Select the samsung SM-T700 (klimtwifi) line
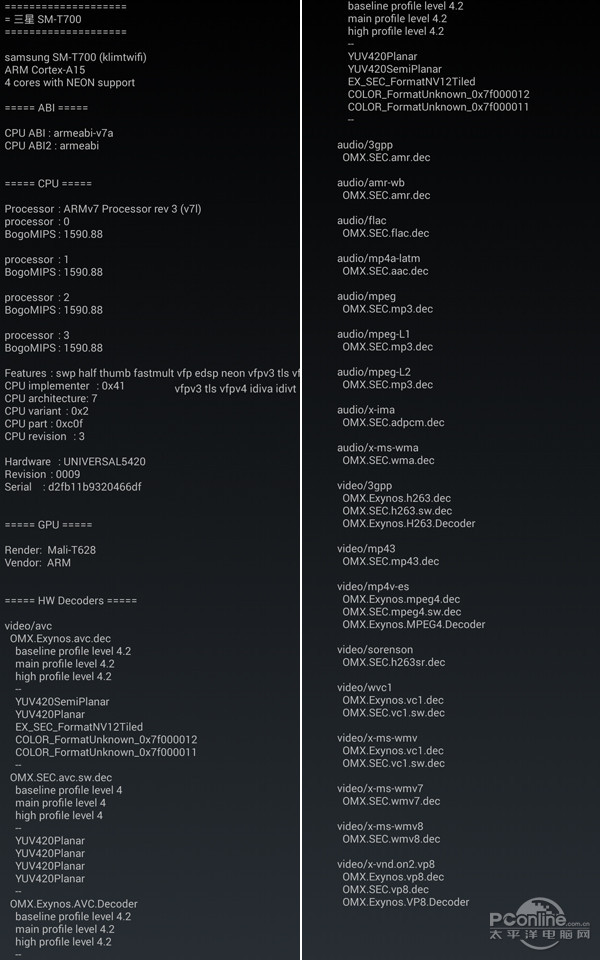The width and height of the screenshot is (600, 960). click(x=75, y=58)
